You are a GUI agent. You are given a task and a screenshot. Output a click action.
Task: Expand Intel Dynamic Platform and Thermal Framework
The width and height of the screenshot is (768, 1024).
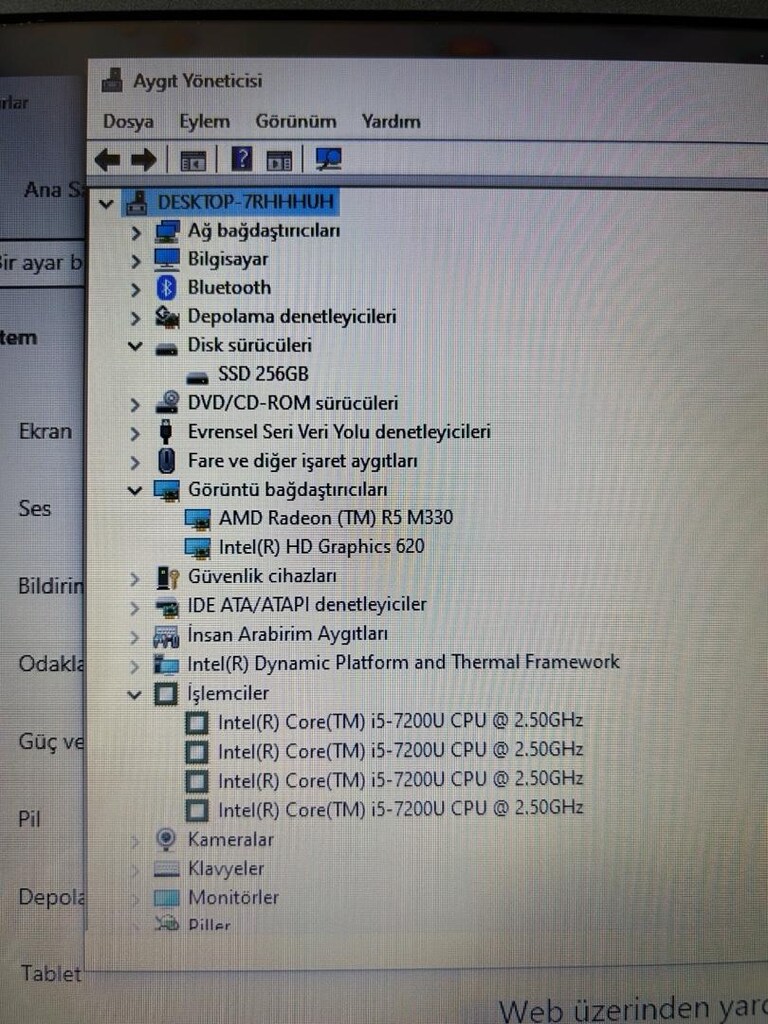[135, 666]
